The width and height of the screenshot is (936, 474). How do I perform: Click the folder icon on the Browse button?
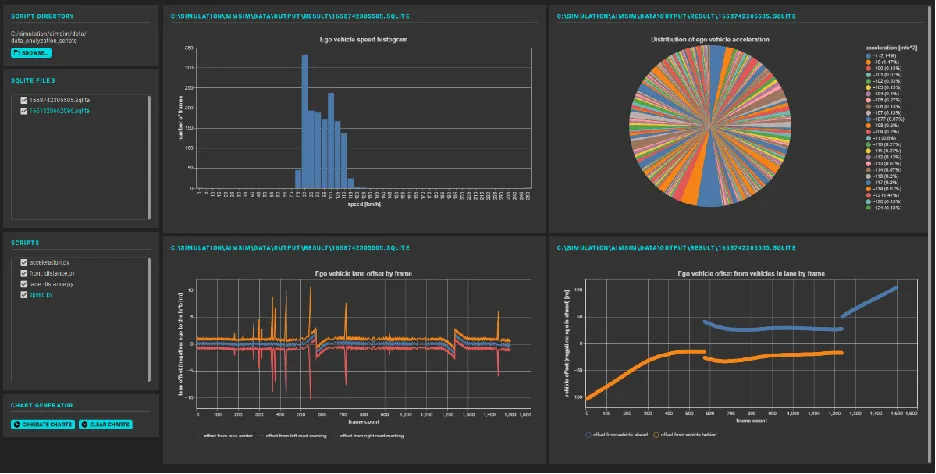pyautogui.click(x=17, y=52)
